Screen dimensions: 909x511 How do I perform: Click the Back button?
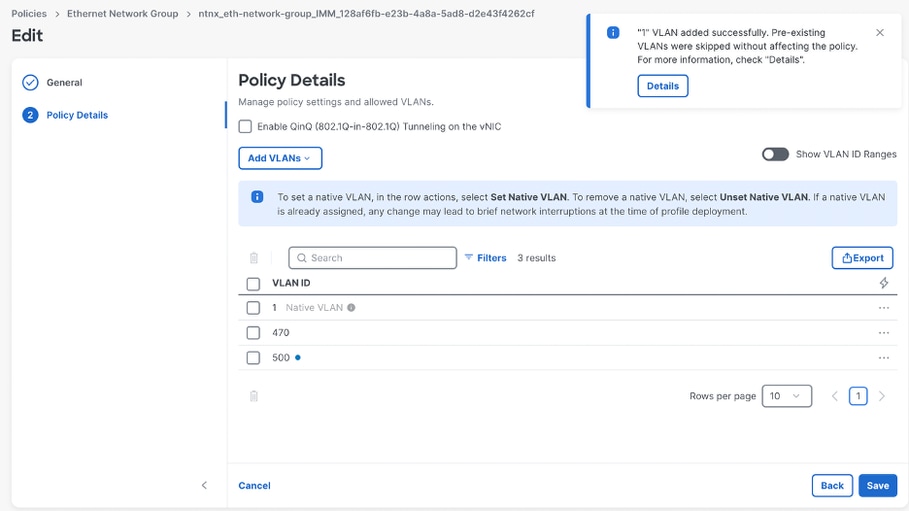point(832,485)
